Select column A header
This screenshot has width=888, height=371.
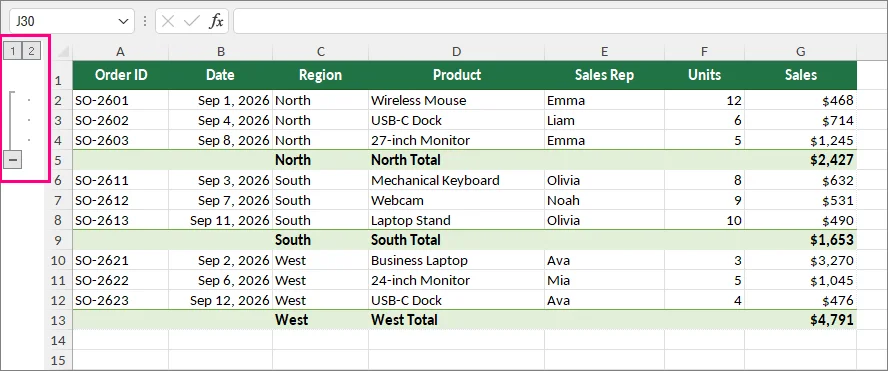coord(120,52)
